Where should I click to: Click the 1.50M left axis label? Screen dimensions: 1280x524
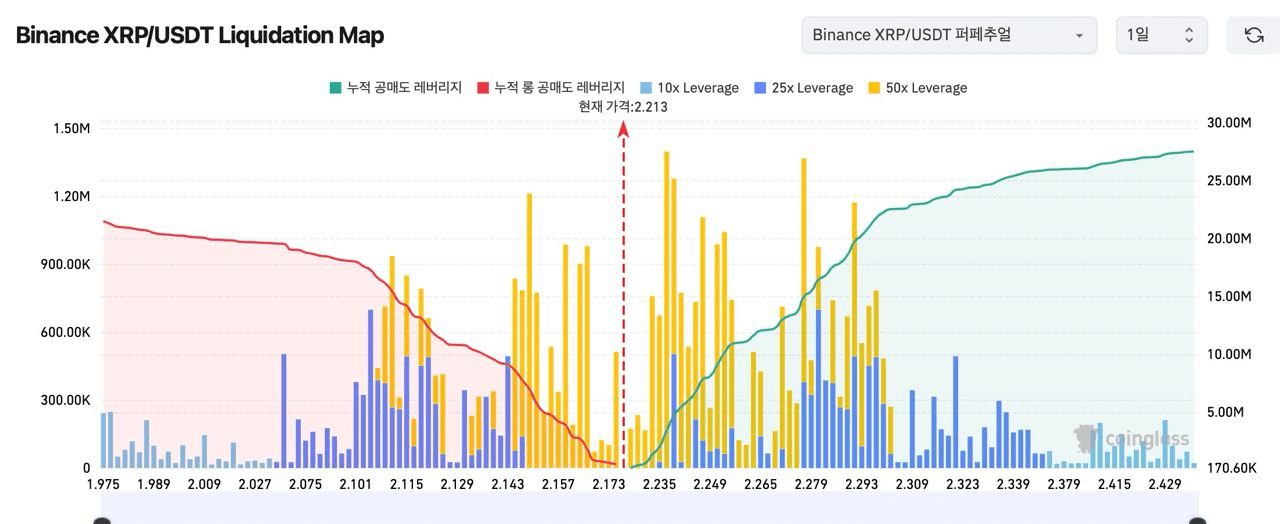click(x=71, y=128)
